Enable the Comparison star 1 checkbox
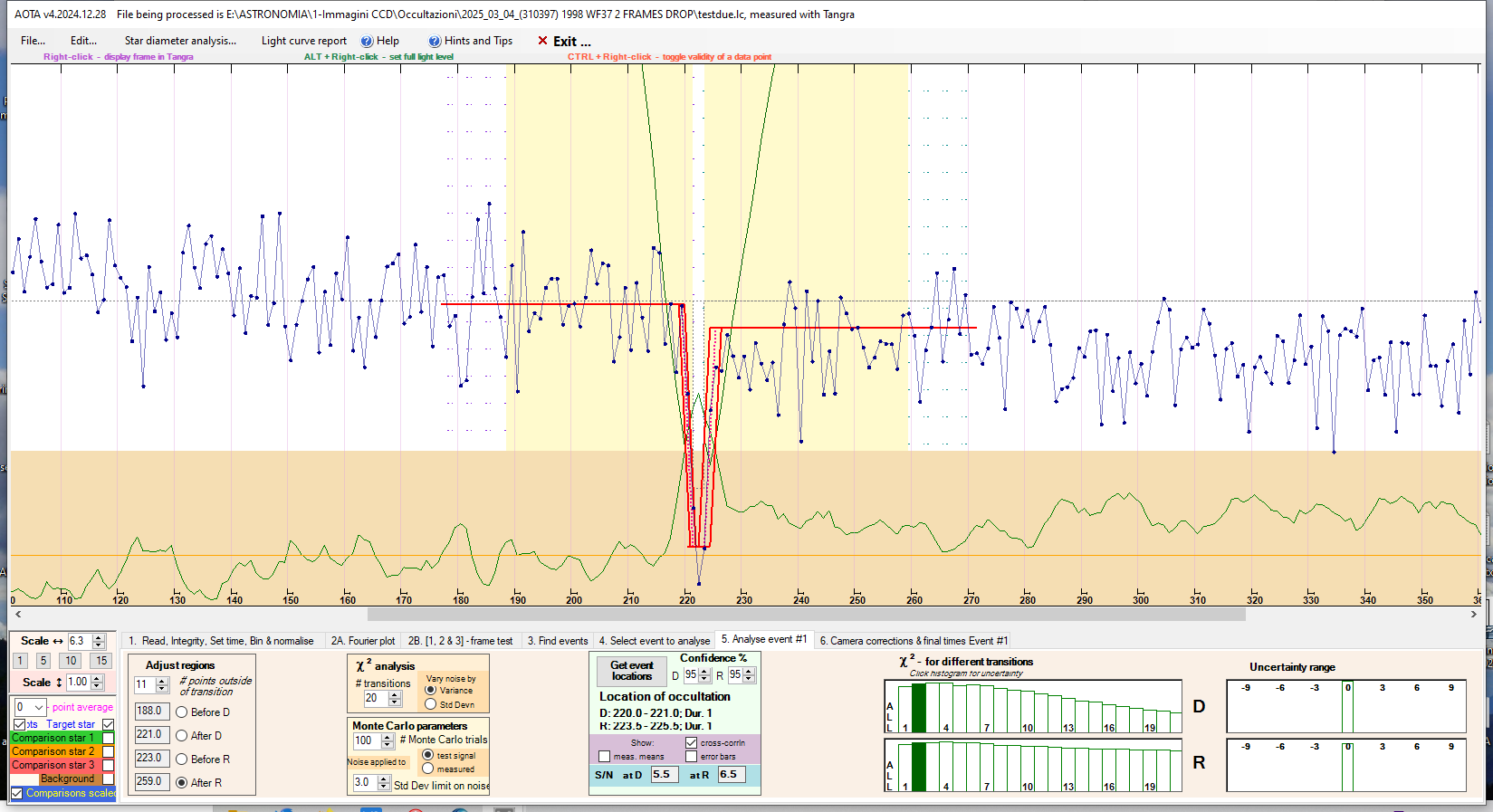This screenshot has width=1493, height=812. tap(109, 738)
